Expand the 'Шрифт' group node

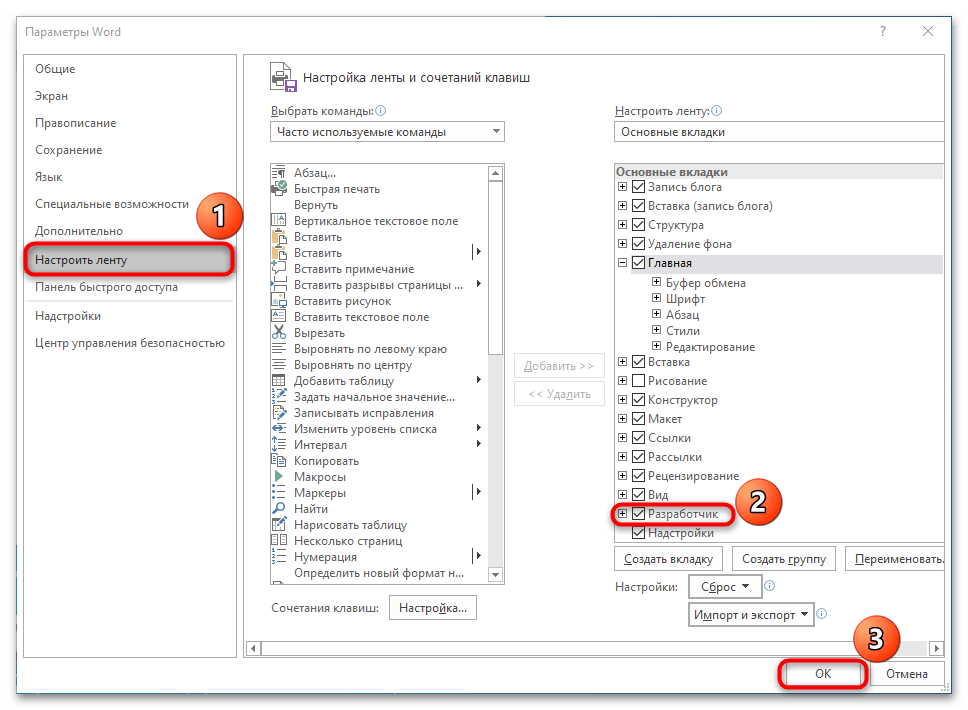pos(657,299)
